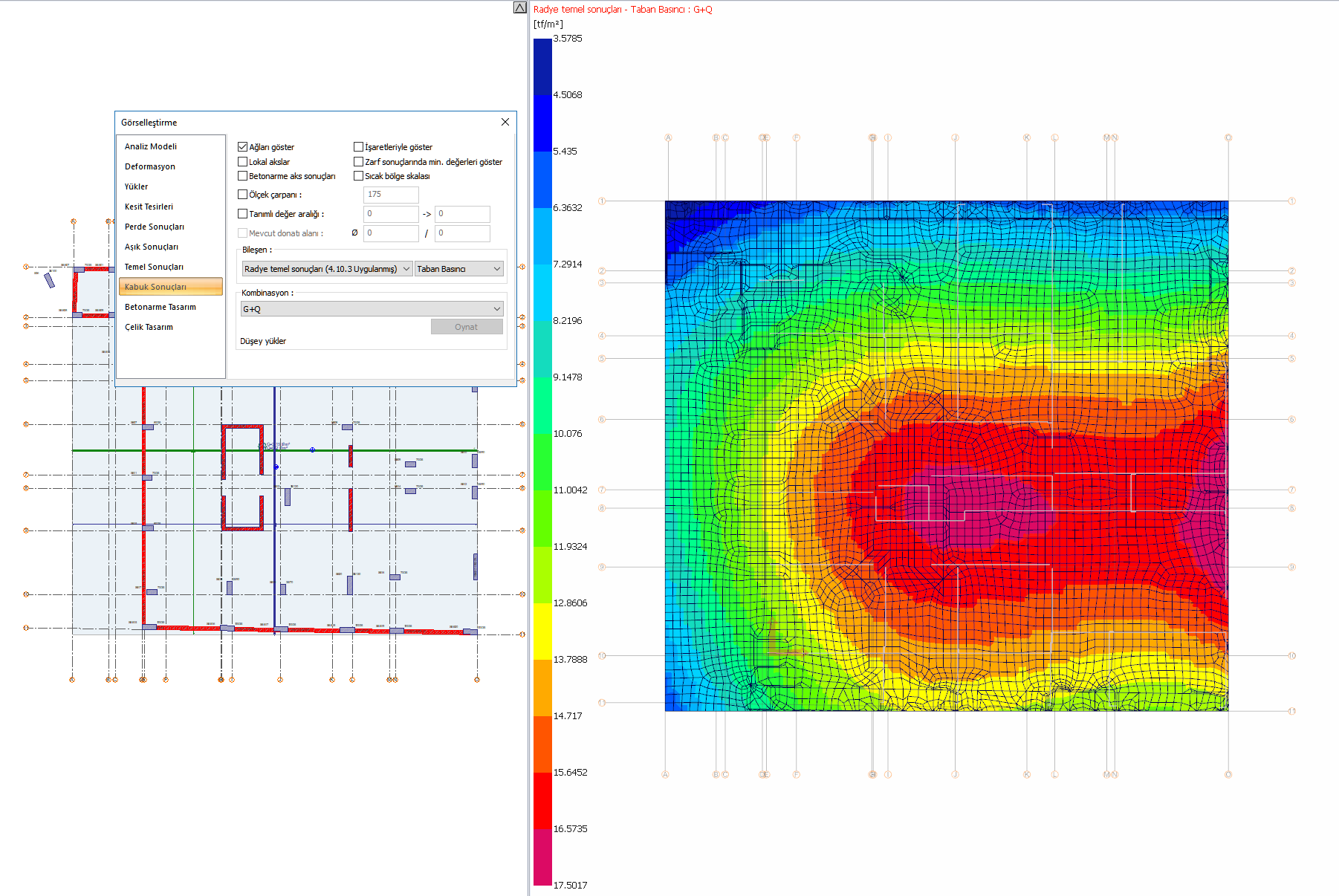The image size is (1339, 896).
Task: Click the dark blue 3.5785 legend band
Action: point(542,67)
